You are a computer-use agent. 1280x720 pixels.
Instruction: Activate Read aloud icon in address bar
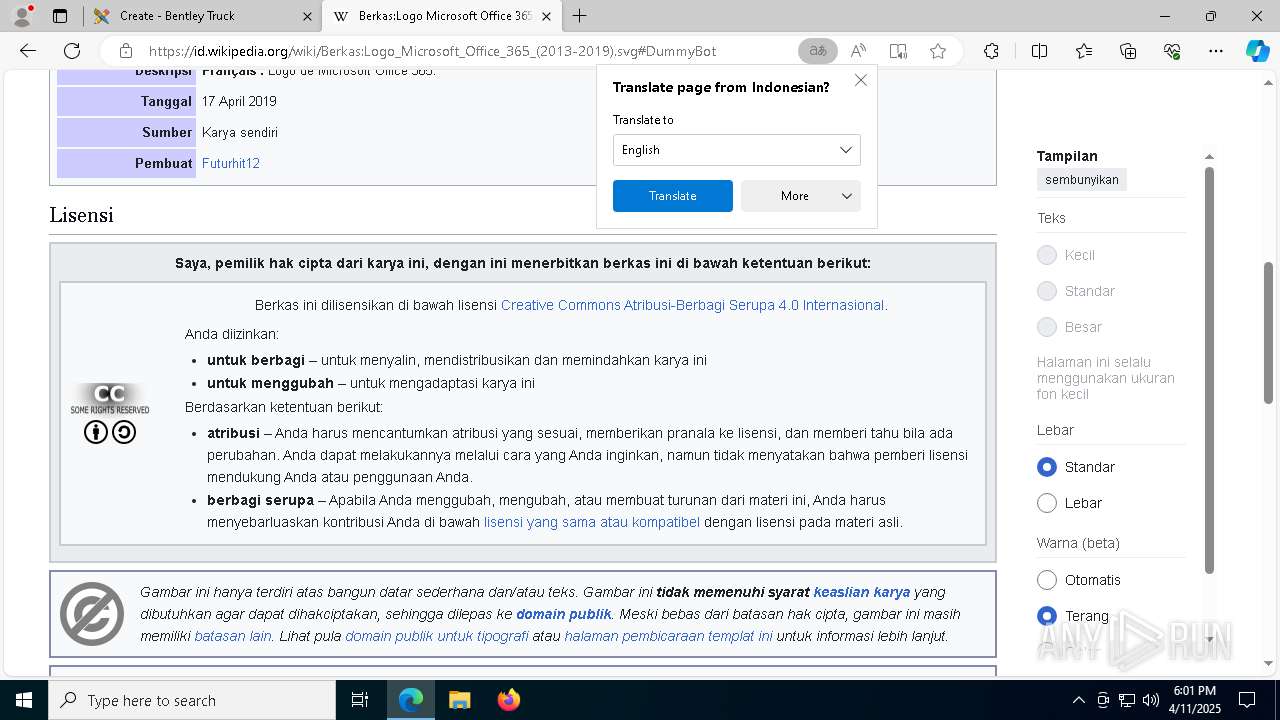coord(858,51)
